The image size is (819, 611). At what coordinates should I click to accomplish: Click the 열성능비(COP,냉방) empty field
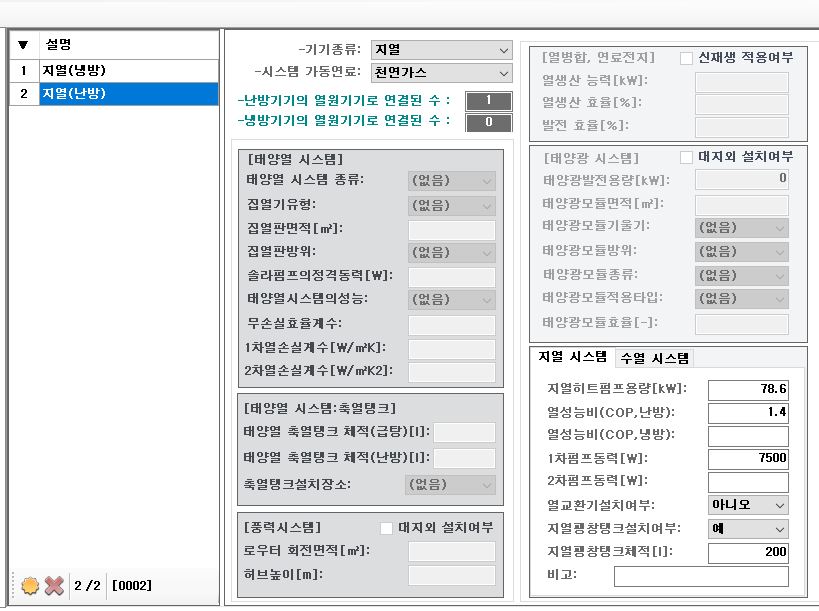tap(748, 436)
